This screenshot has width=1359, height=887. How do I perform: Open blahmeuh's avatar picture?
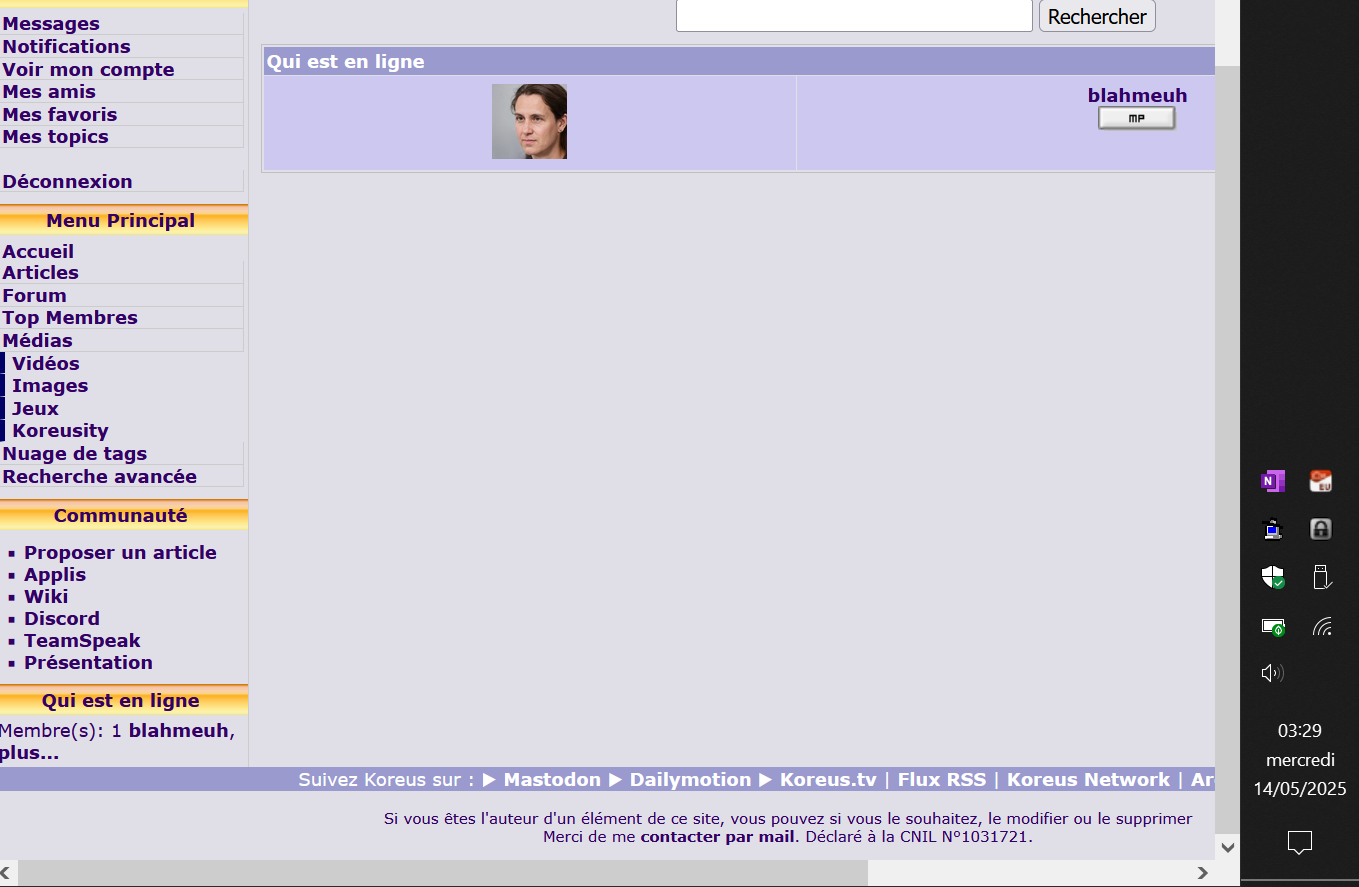pyautogui.click(x=529, y=122)
